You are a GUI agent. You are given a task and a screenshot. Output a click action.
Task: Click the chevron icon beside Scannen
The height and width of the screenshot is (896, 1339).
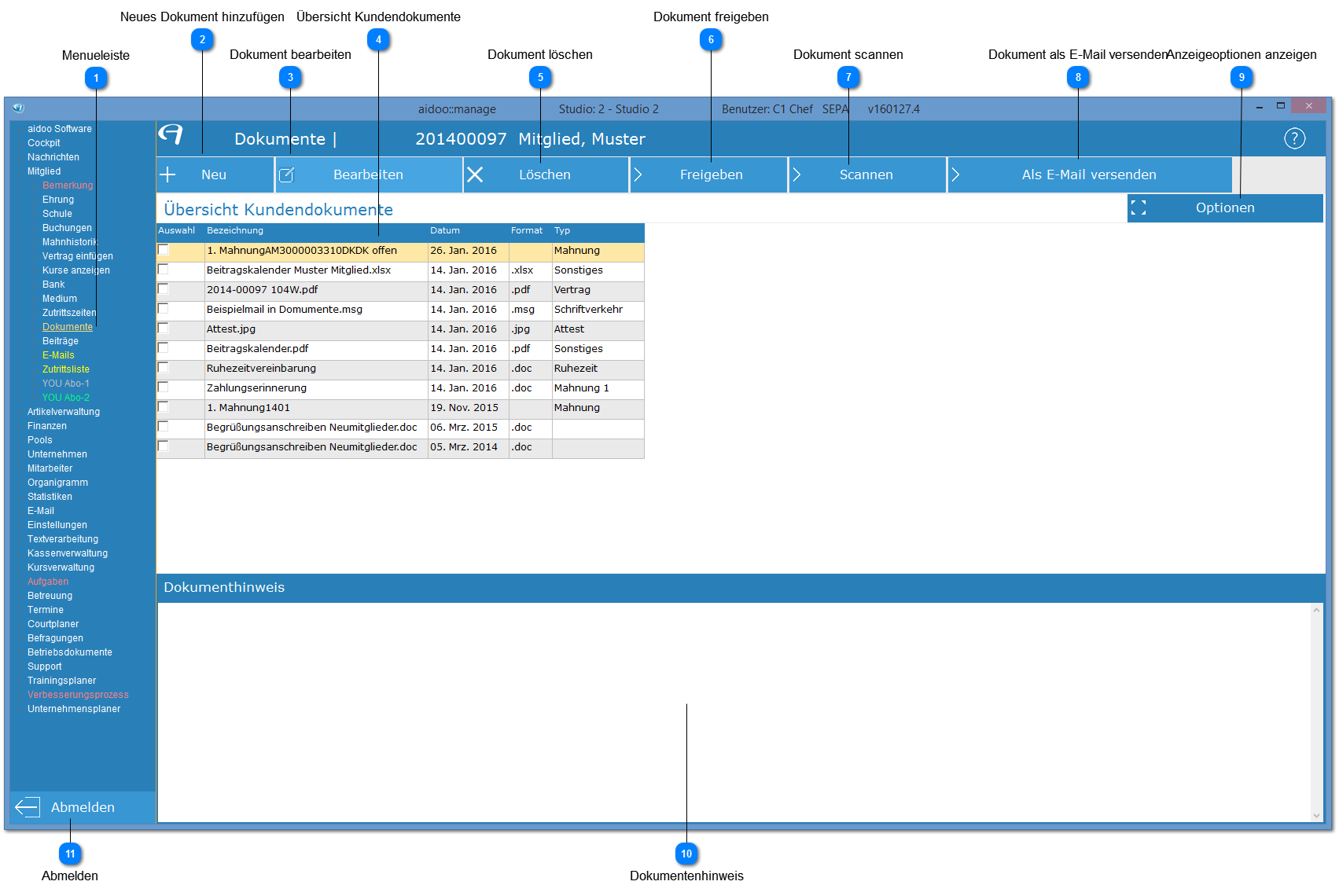click(796, 174)
